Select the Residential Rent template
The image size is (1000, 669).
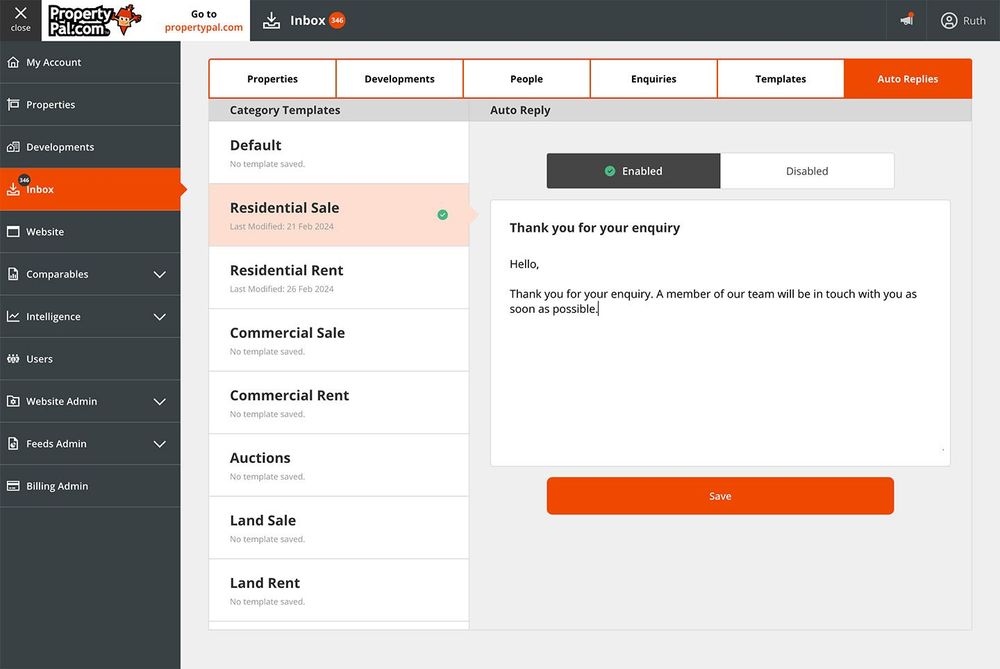(x=339, y=277)
